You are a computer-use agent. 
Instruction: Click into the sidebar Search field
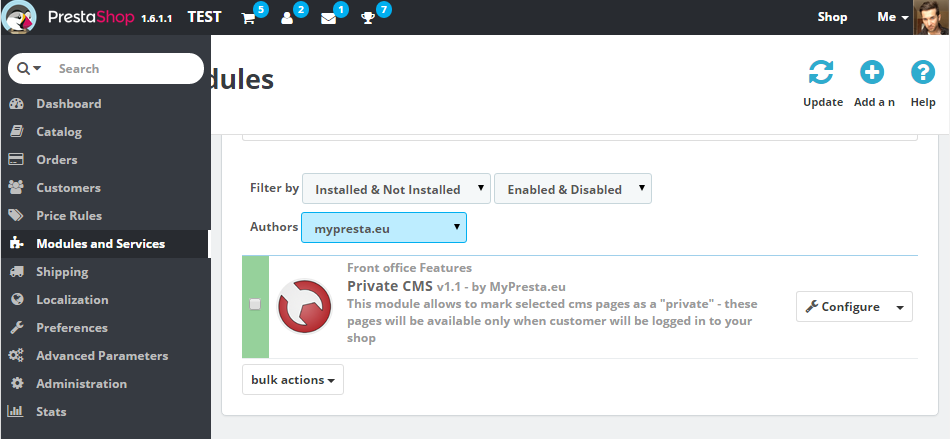coord(127,68)
